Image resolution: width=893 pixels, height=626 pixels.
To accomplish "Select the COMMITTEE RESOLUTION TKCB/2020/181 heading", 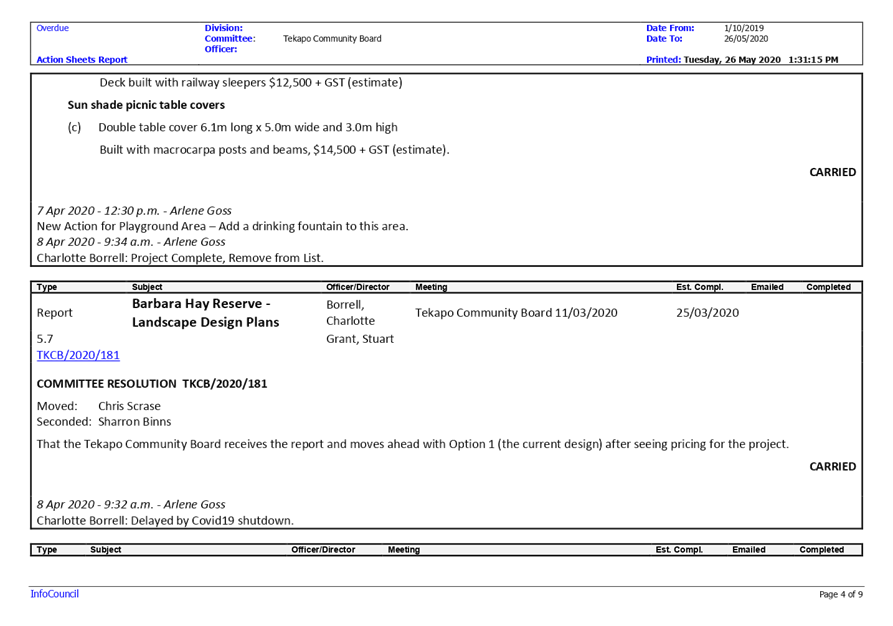I will [x=152, y=384].
